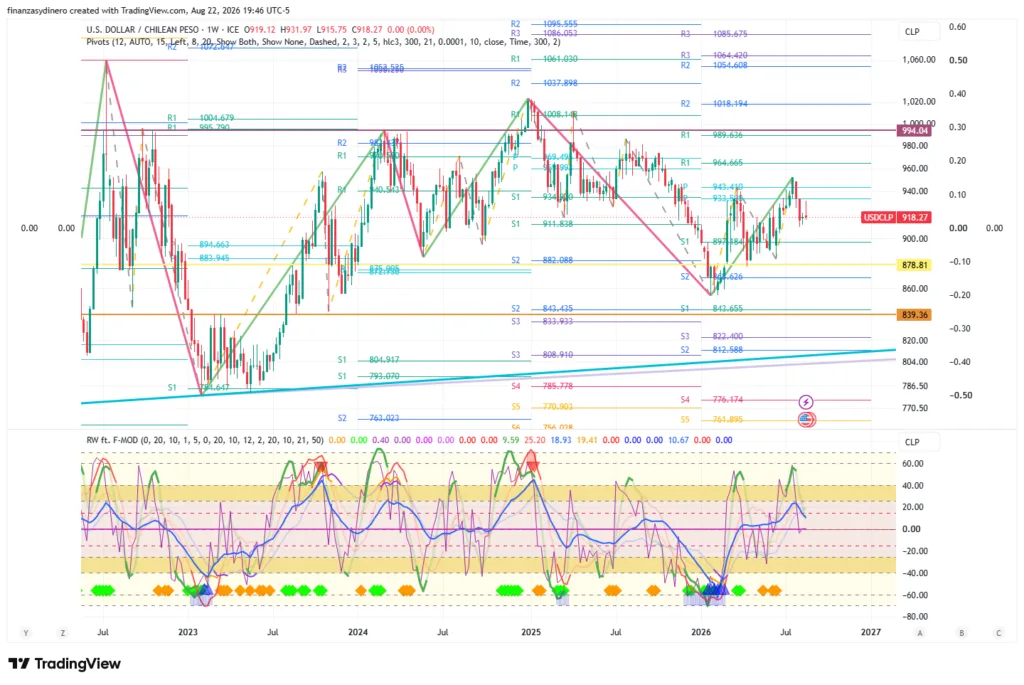Viewport: 1024px width, 685px height.
Task: Select the orange horizontal line at 839.36
Action: point(488,315)
